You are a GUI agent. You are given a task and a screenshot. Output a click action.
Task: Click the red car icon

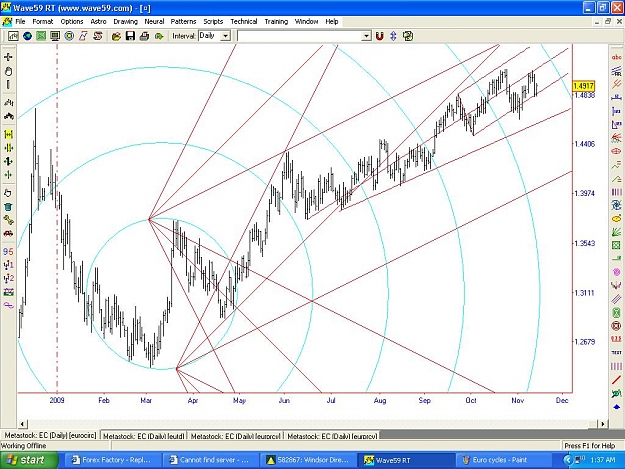[8, 234]
